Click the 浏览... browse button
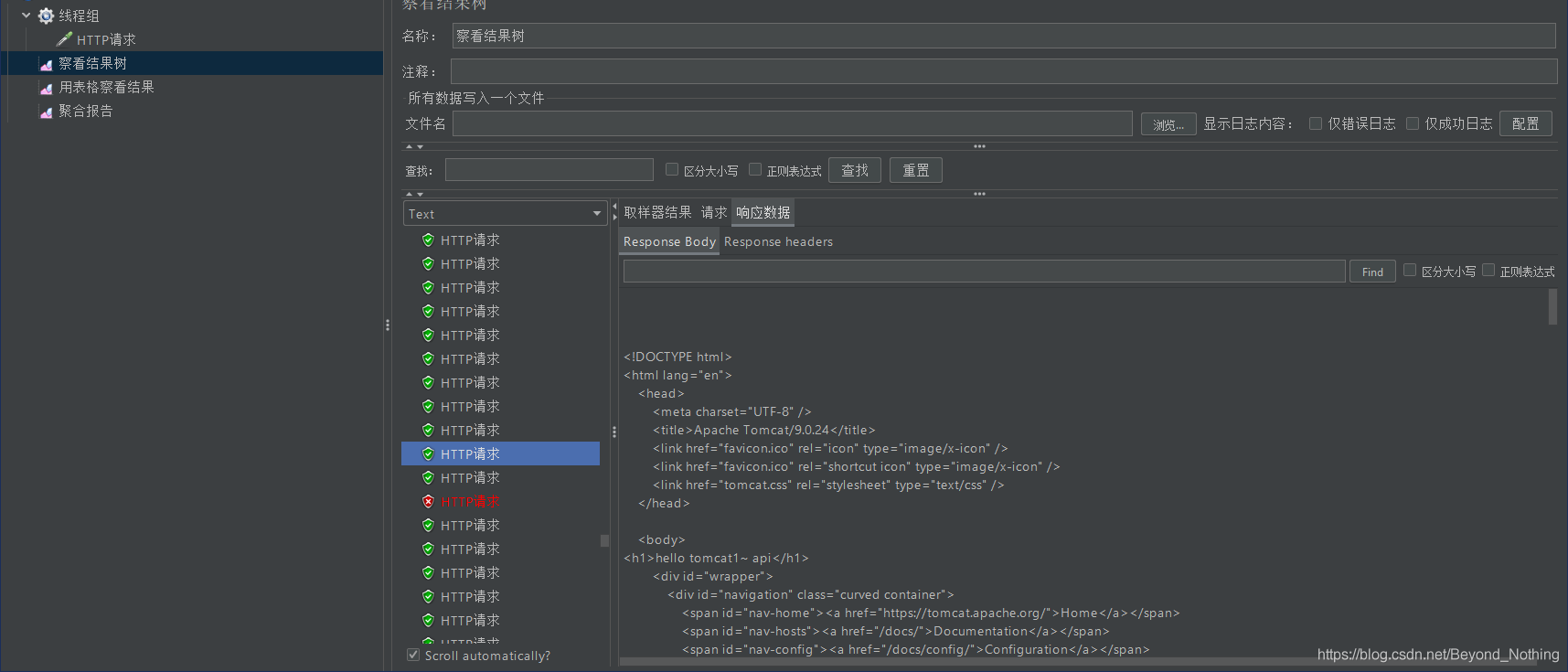Image resolution: width=1568 pixels, height=672 pixels. pos(1168,124)
